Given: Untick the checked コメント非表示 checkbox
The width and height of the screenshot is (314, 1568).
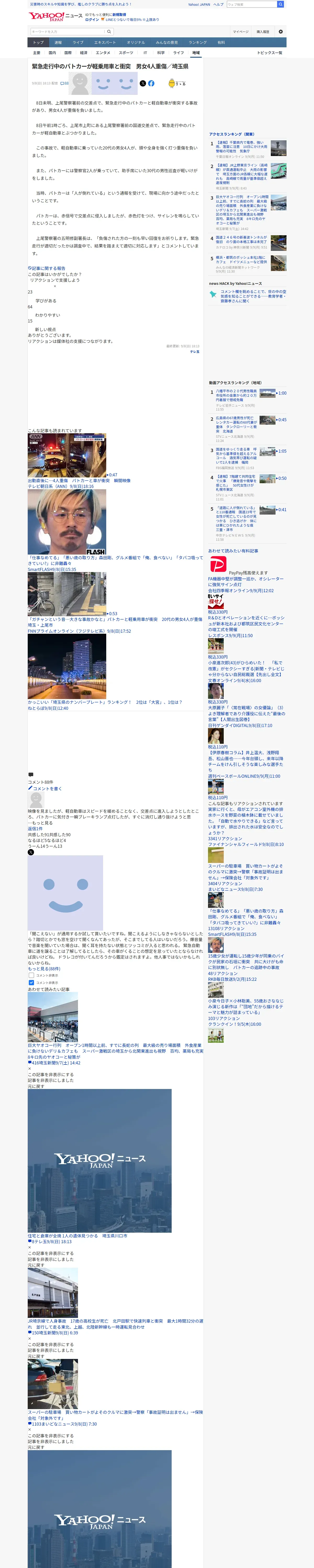Looking at the screenshot, I should pyautogui.click(x=31, y=982).
